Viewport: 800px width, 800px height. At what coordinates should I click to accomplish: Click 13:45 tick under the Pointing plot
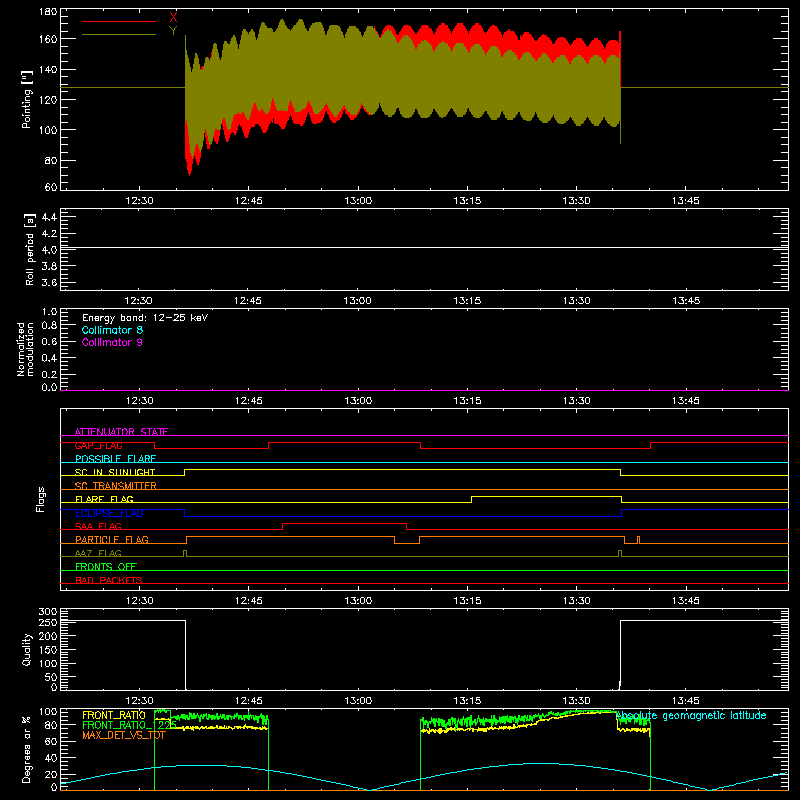(686, 201)
